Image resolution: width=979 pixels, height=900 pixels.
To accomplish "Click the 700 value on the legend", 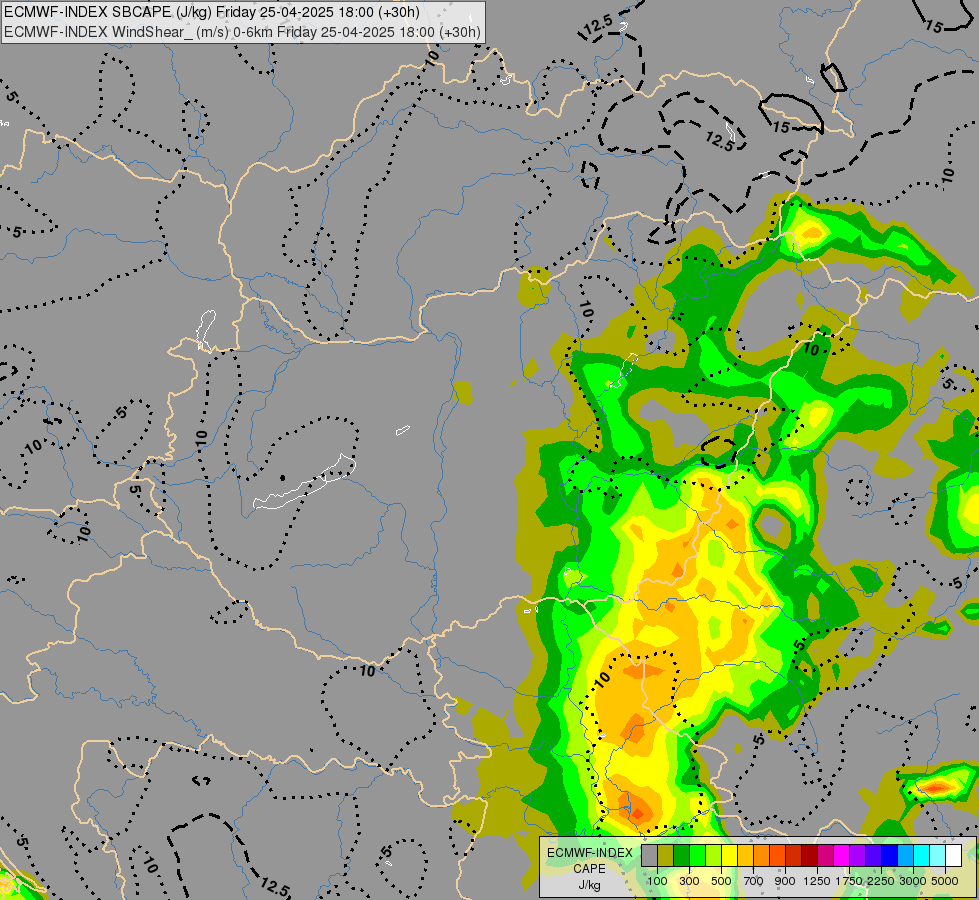I will click(754, 881).
